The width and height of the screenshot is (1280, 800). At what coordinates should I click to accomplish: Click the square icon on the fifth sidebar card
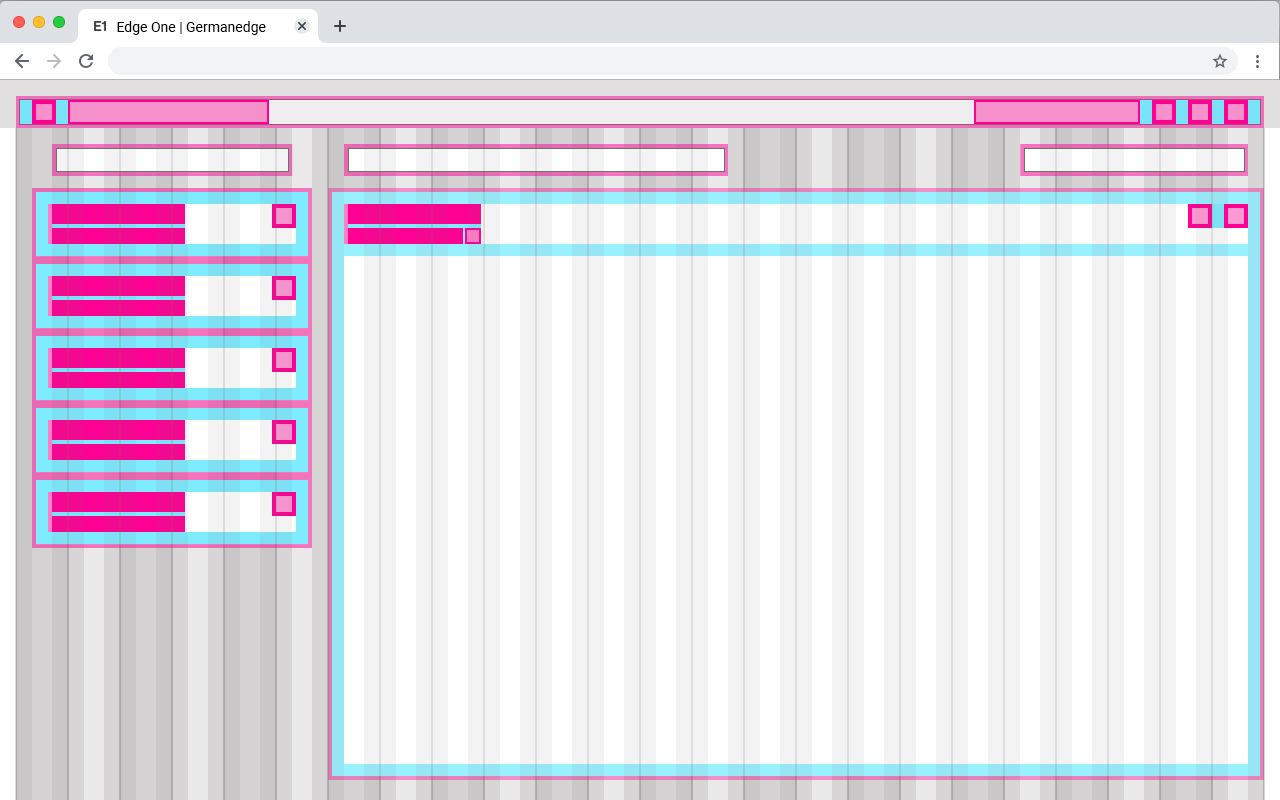(x=284, y=504)
